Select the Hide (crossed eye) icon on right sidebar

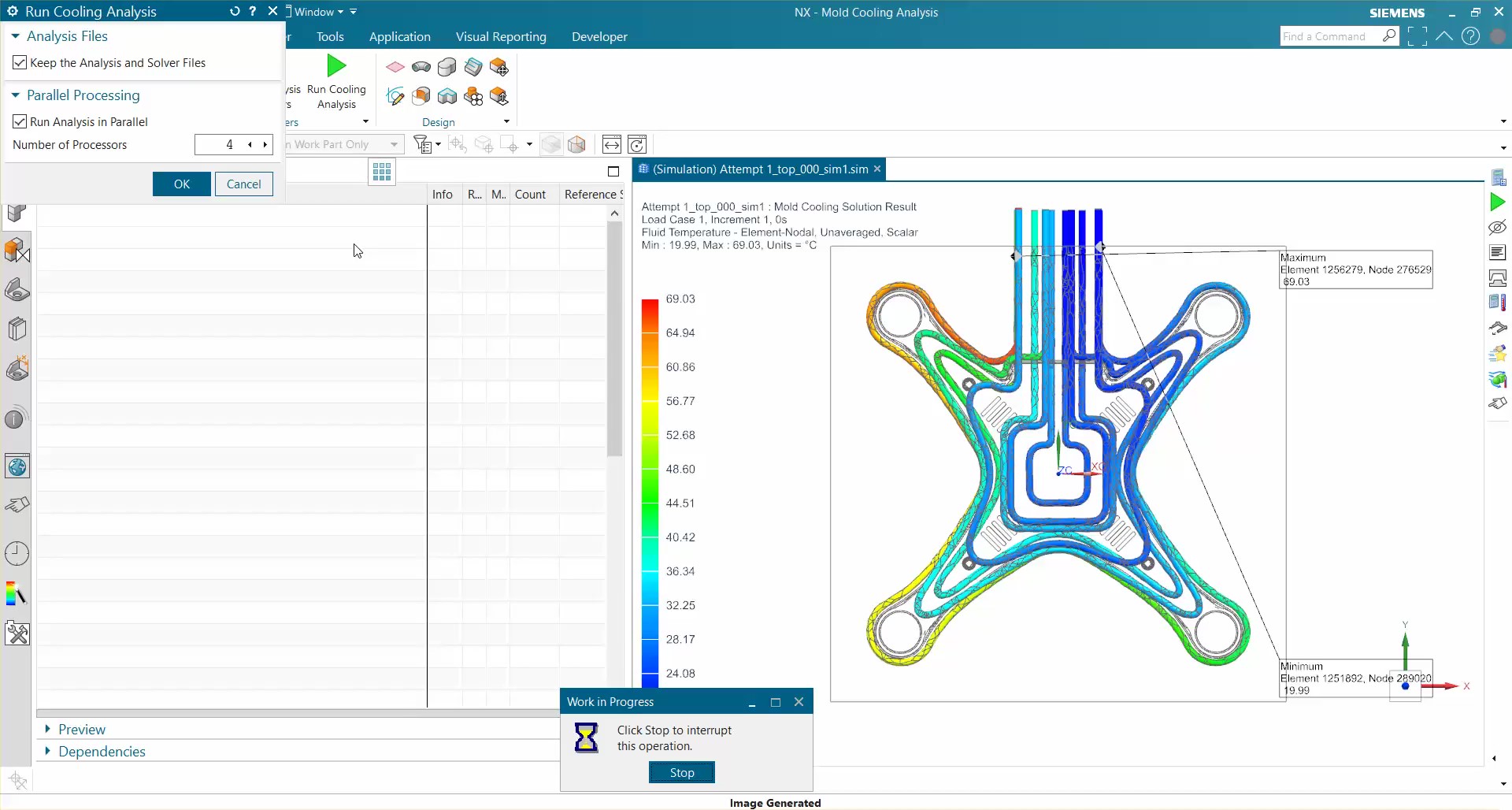tap(1497, 227)
